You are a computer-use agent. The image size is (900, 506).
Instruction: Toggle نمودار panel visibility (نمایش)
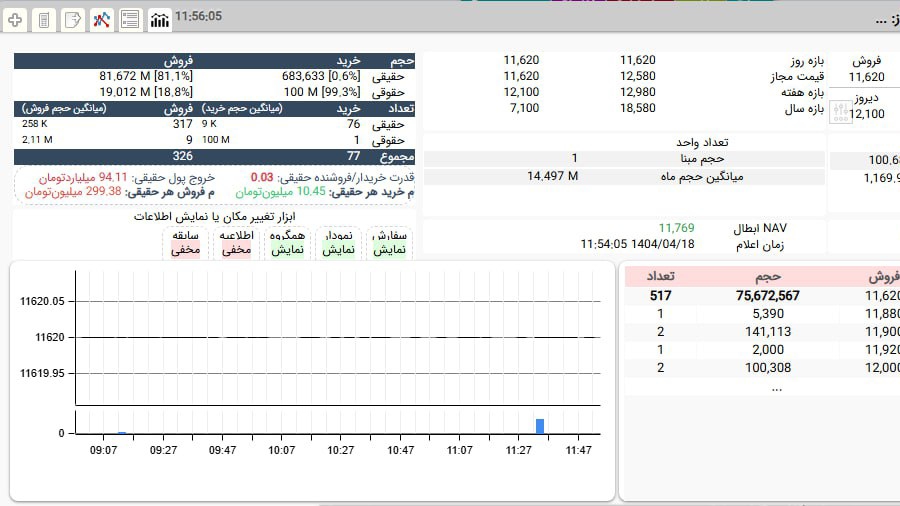pyautogui.click(x=339, y=250)
